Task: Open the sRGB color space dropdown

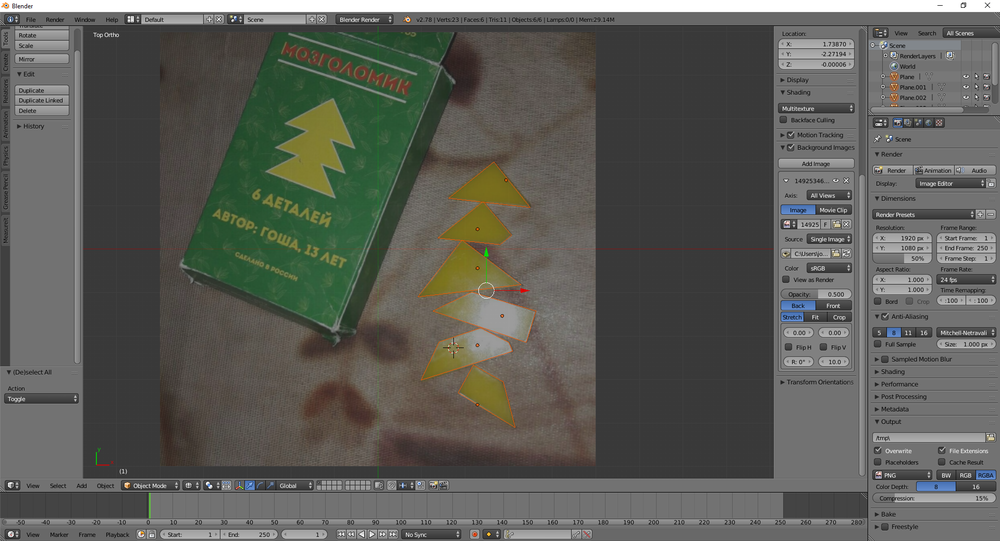Action: (x=829, y=268)
